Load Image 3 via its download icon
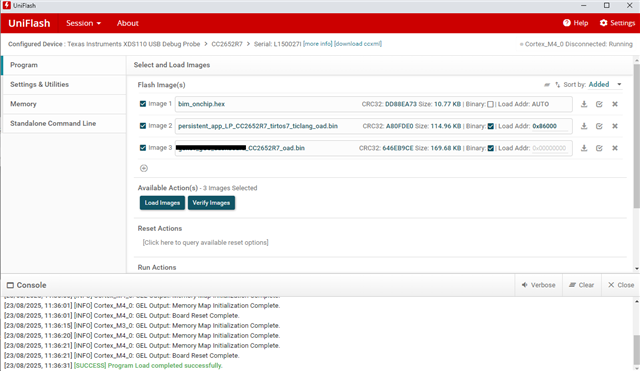The image size is (640, 371). tap(584, 148)
